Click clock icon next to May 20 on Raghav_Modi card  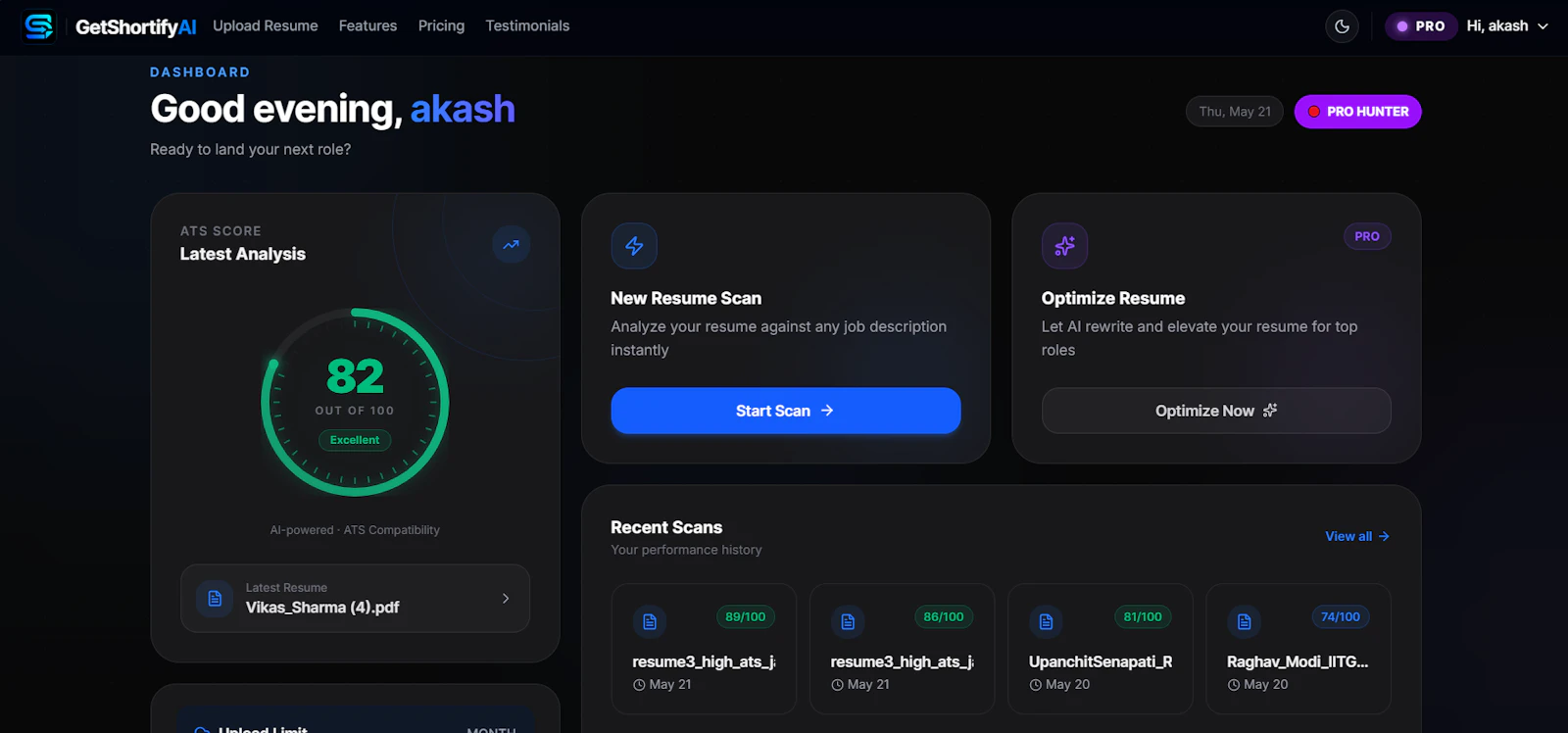click(1234, 685)
